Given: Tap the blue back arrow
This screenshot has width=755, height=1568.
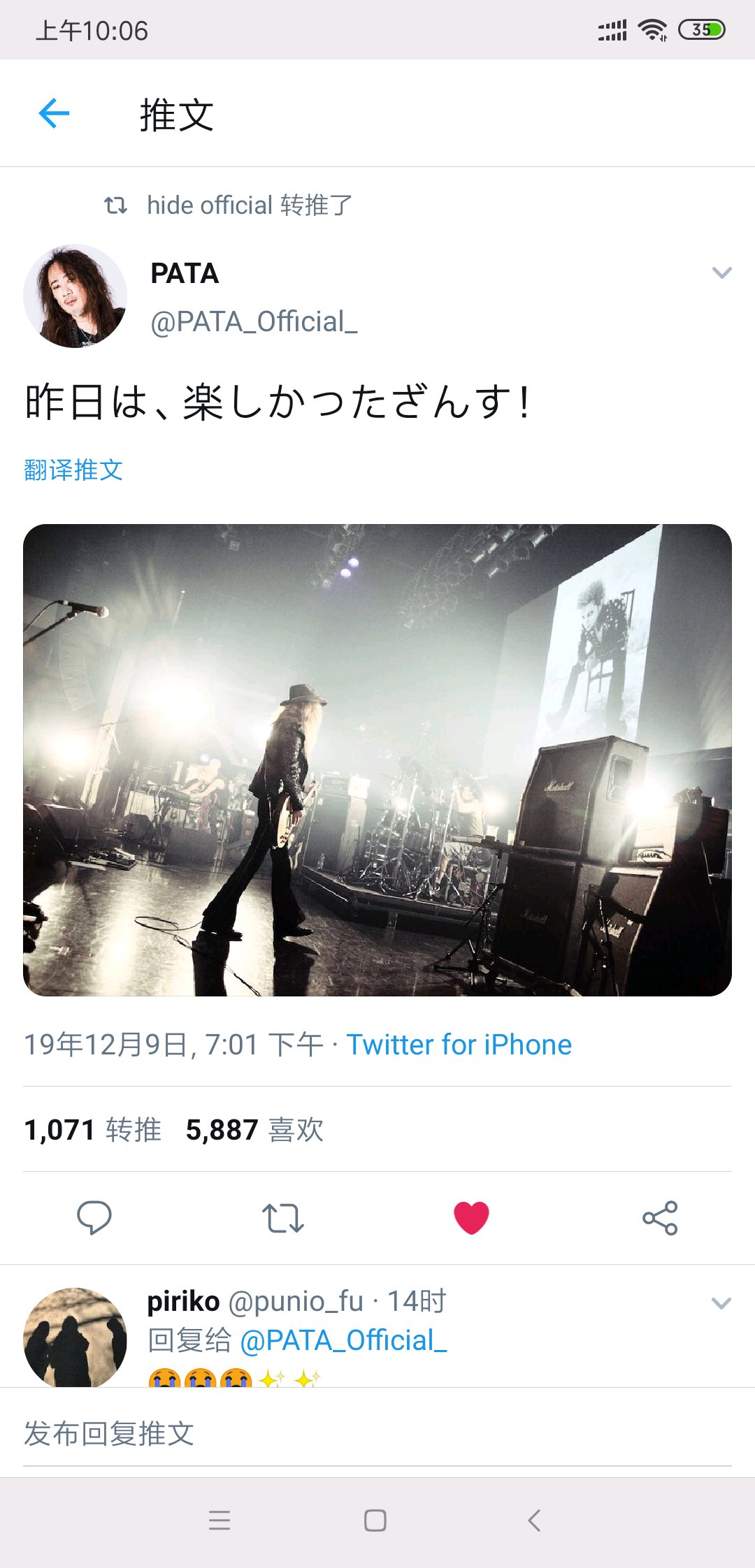Looking at the screenshot, I should tap(54, 114).
